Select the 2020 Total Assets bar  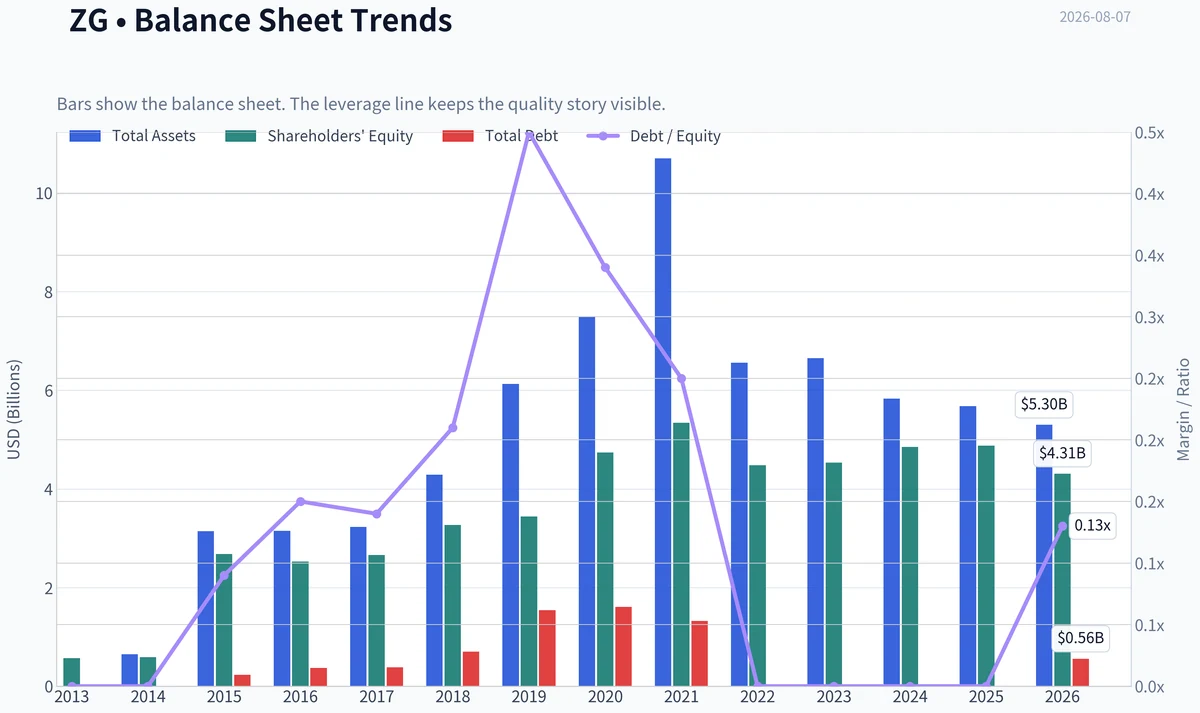click(x=587, y=501)
